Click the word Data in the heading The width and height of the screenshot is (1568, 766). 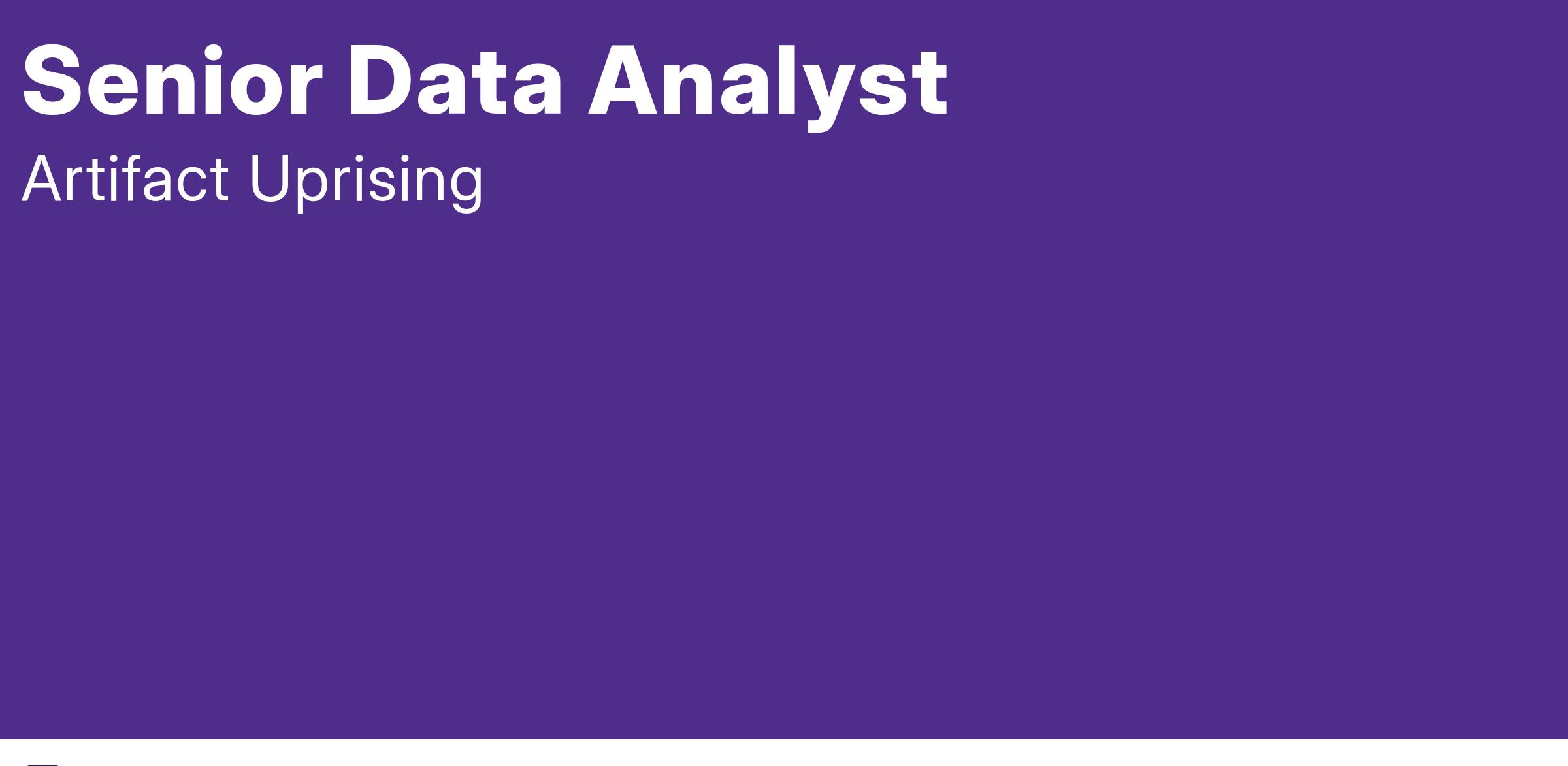455,82
